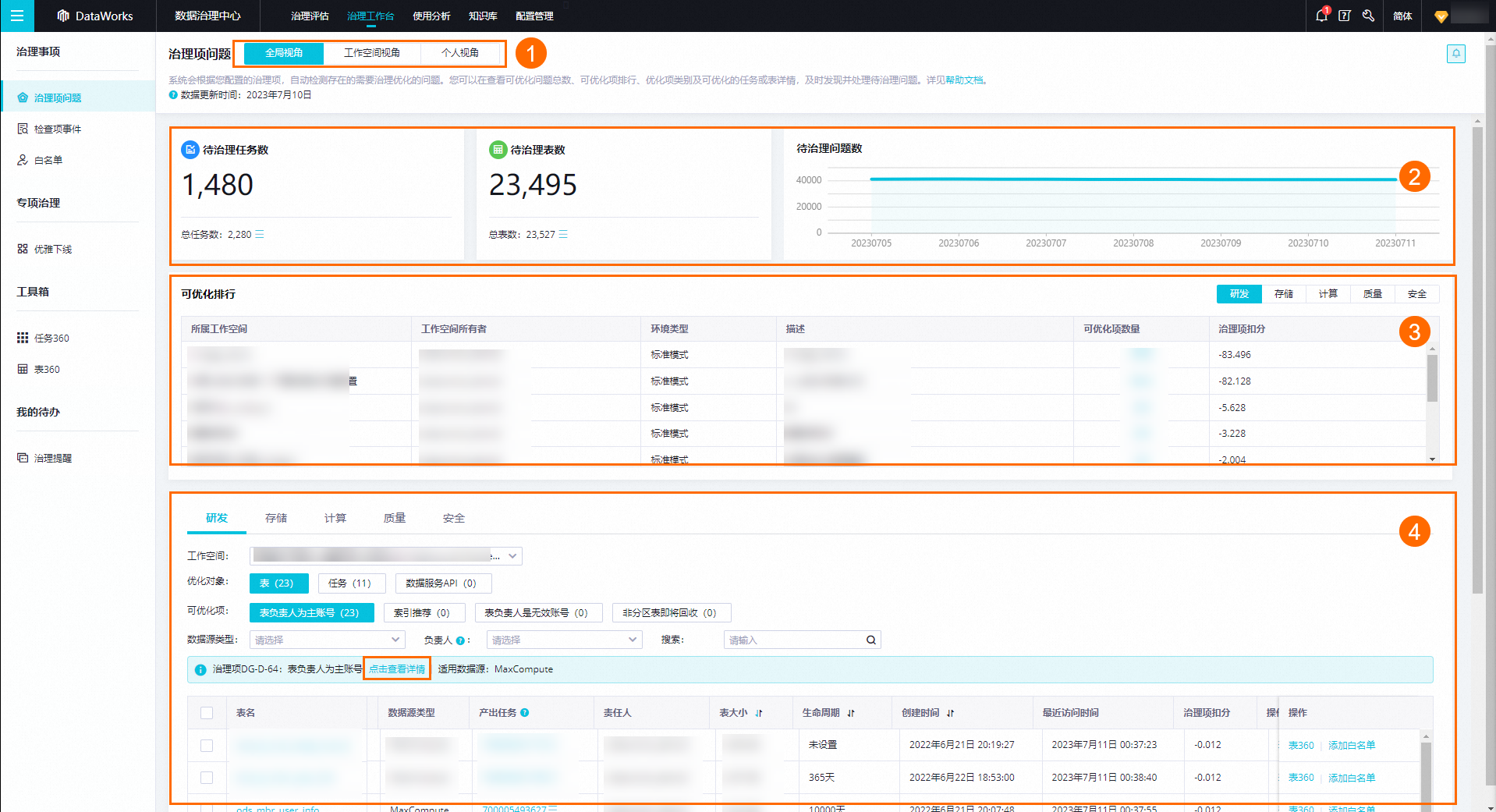This screenshot has width=1496, height=812.
Task: Click the 表360 table icon in sidebar
Action: tap(23, 369)
